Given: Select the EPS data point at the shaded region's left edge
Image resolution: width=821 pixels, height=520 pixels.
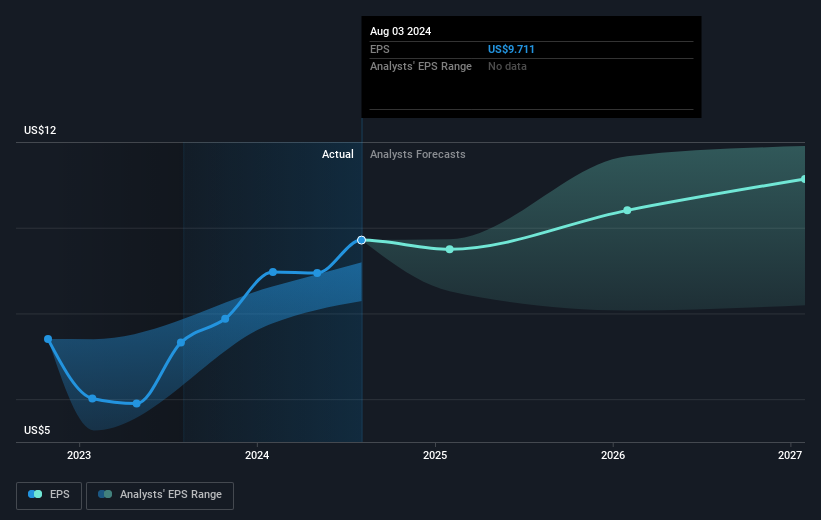Looking at the screenshot, I should click(x=181, y=342).
